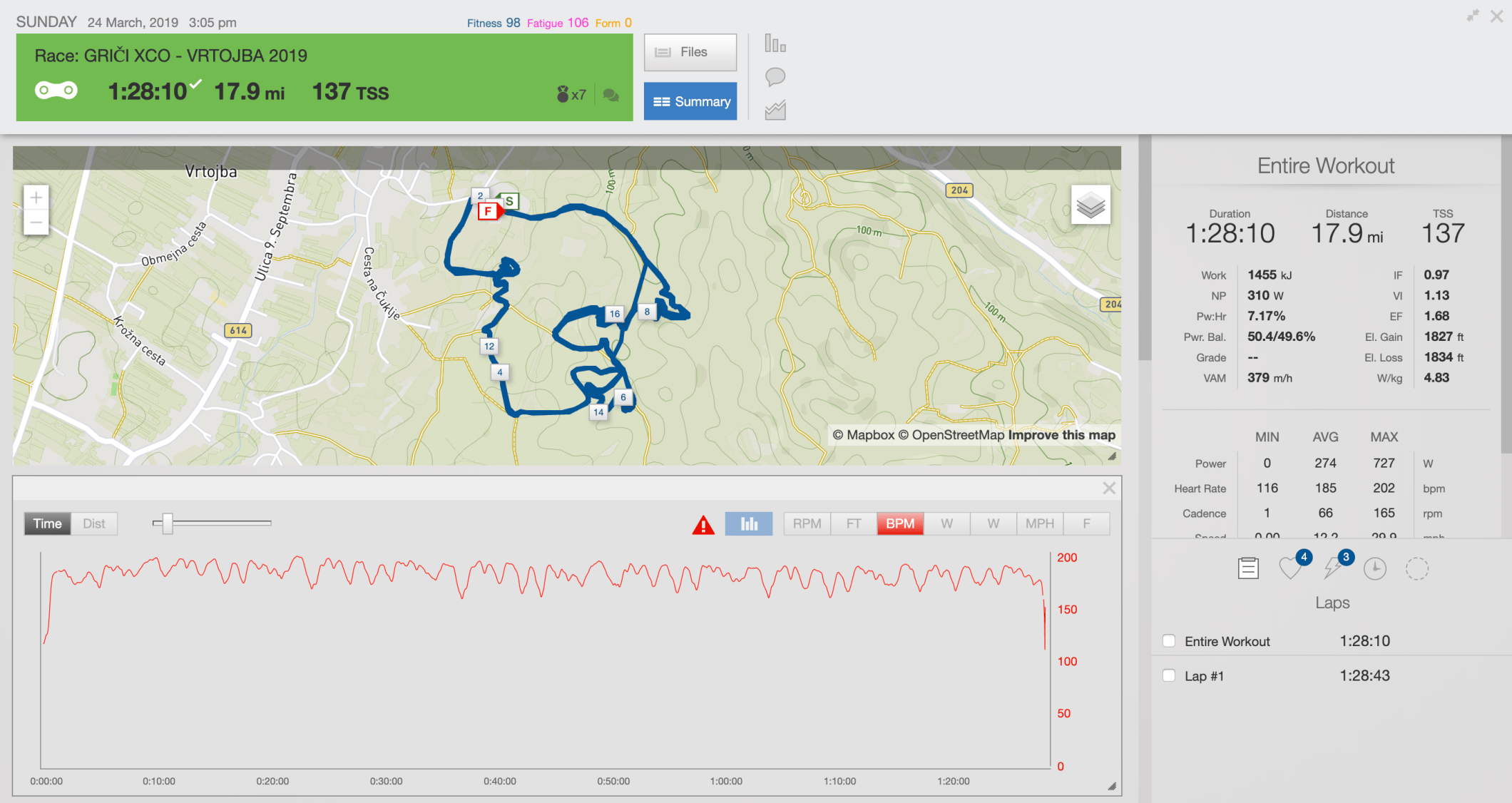Select the Time axis tab
The image size is (1512, 803).
[47, 523]
